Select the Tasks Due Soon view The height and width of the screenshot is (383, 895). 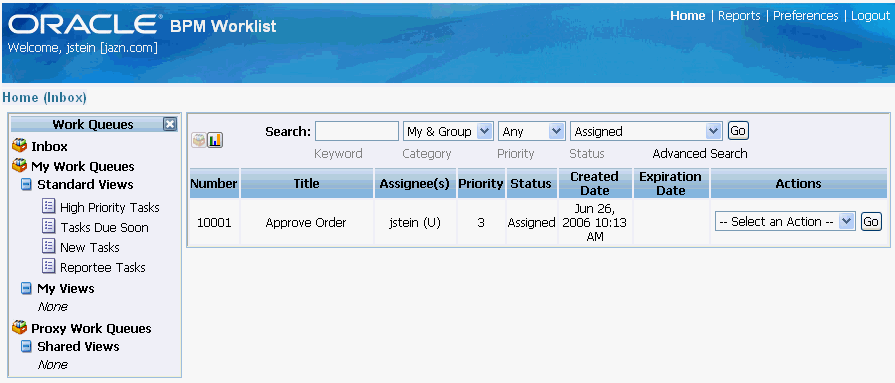(x=104, y=228)
